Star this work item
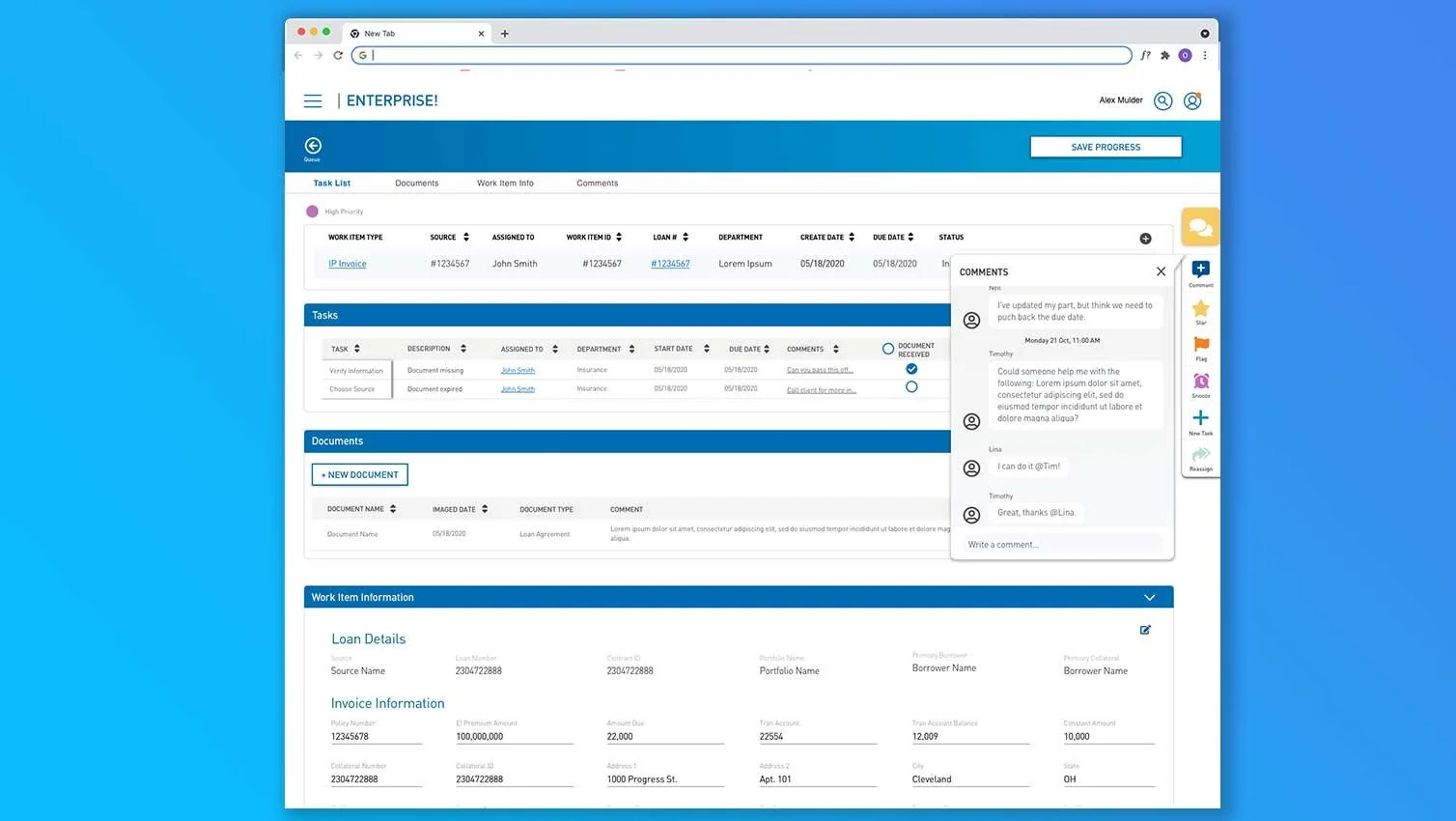This screenshot has width=1456, height=821. pyautogui.click(x=1201, y=308)
